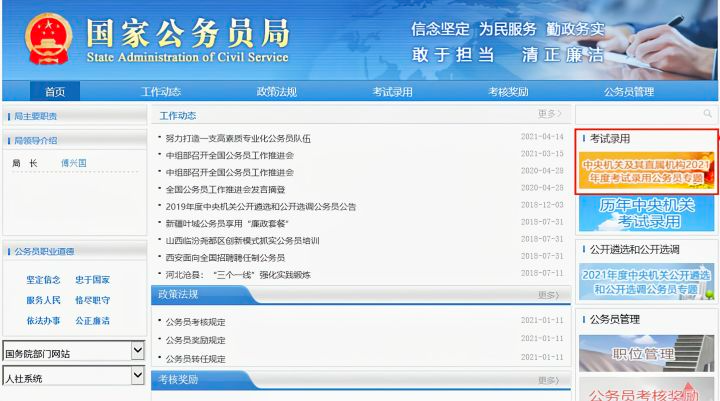Open the 2021年度考试录用公务员专题 banner
720x401 pixels.
pos(647,170)
